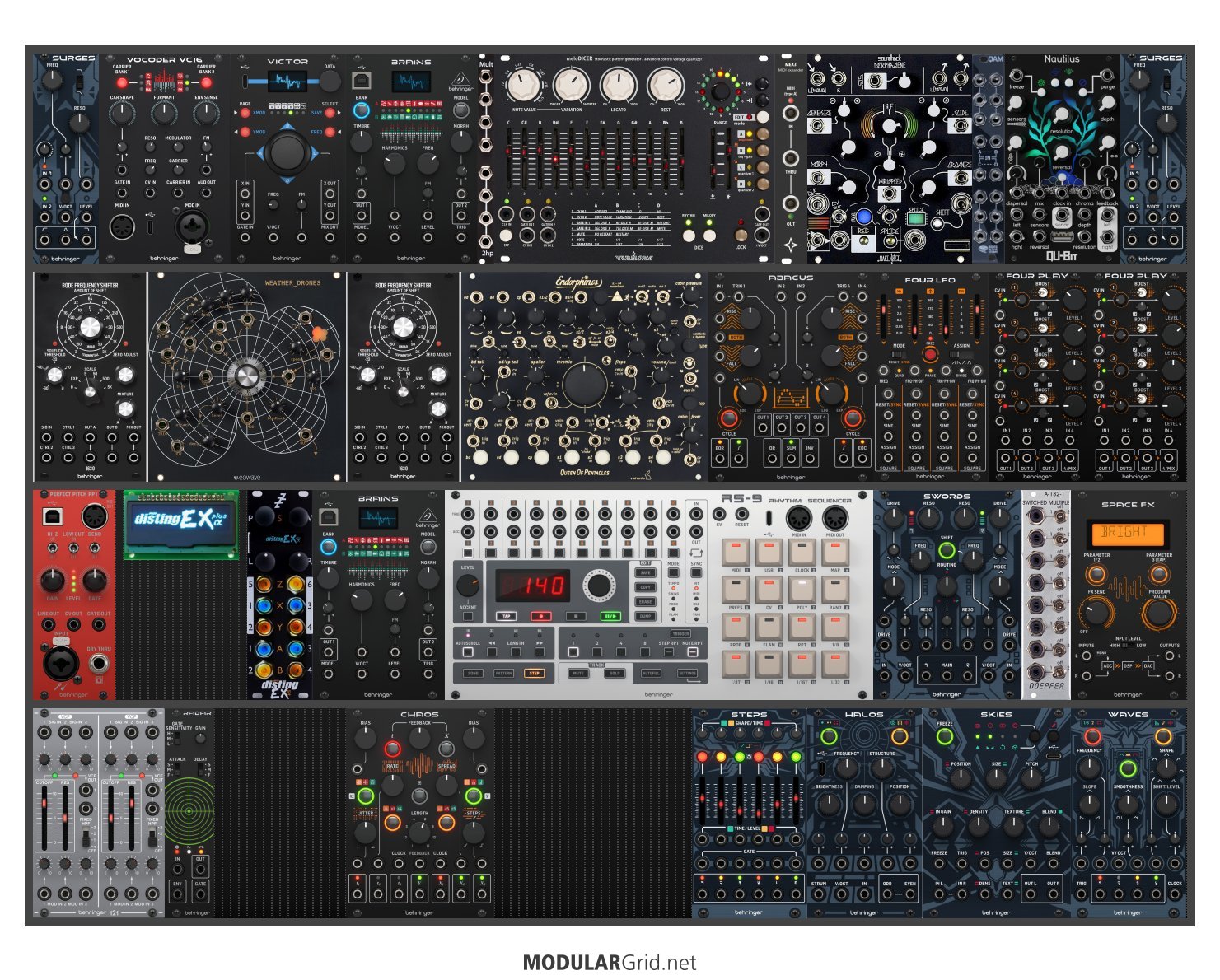Image resolution: width=1220 pixels, height=980 pixels.
Task: Click the COPY button on RS-9
Action: click(646, 586)
